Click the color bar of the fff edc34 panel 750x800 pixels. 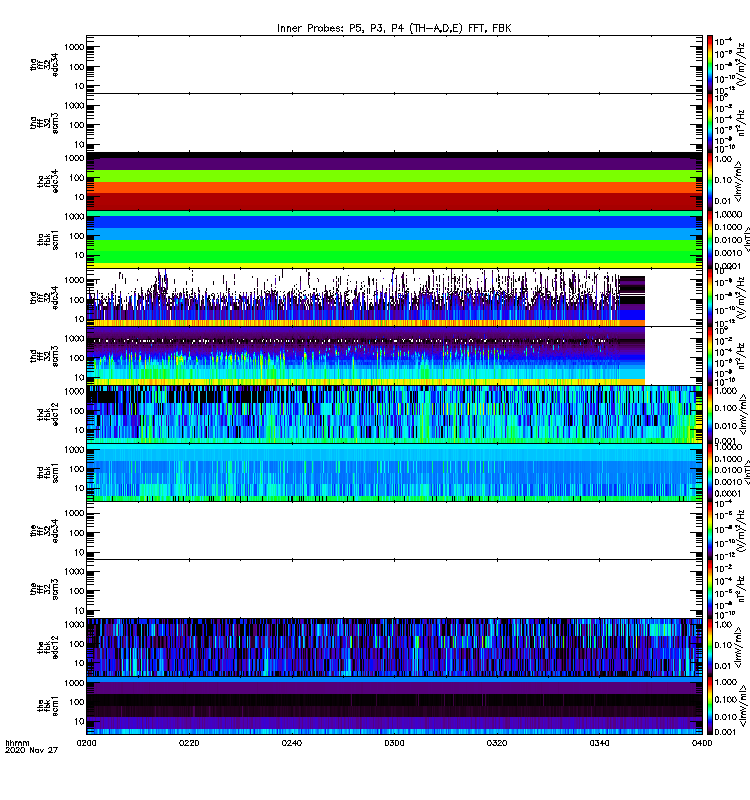pyautogui.click(x=710, y=531)
